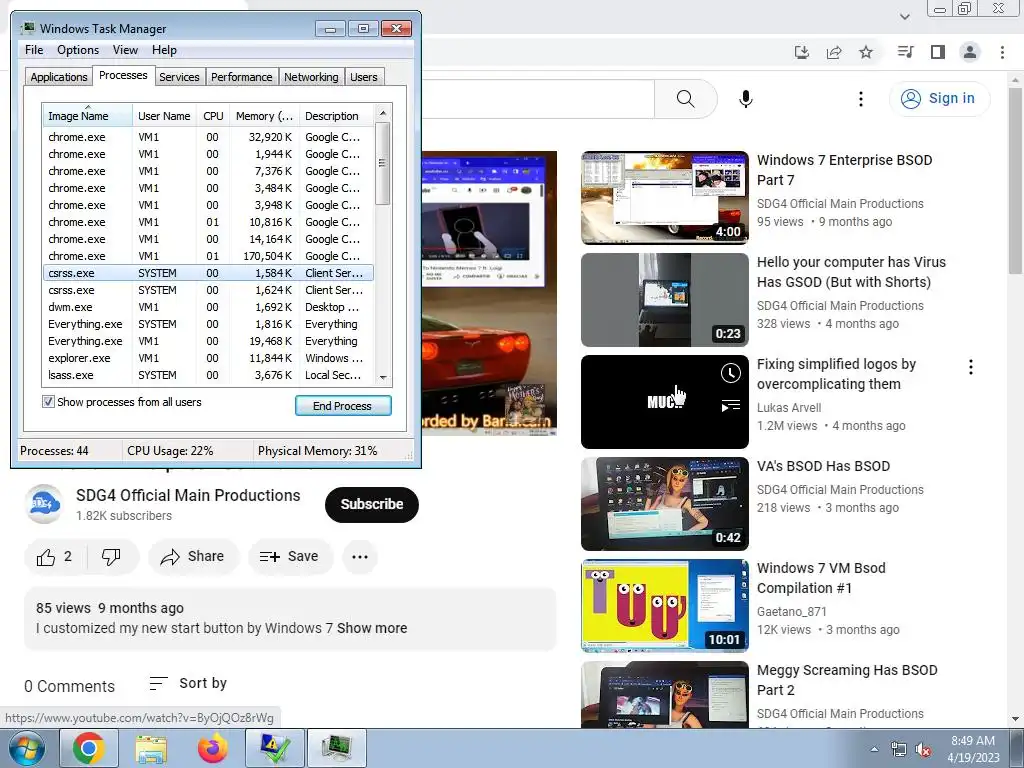The image size is (1024, 768).
Task: Open YouTube settings three-dot menu beside Sign in
Action: [x=861, y=99]
